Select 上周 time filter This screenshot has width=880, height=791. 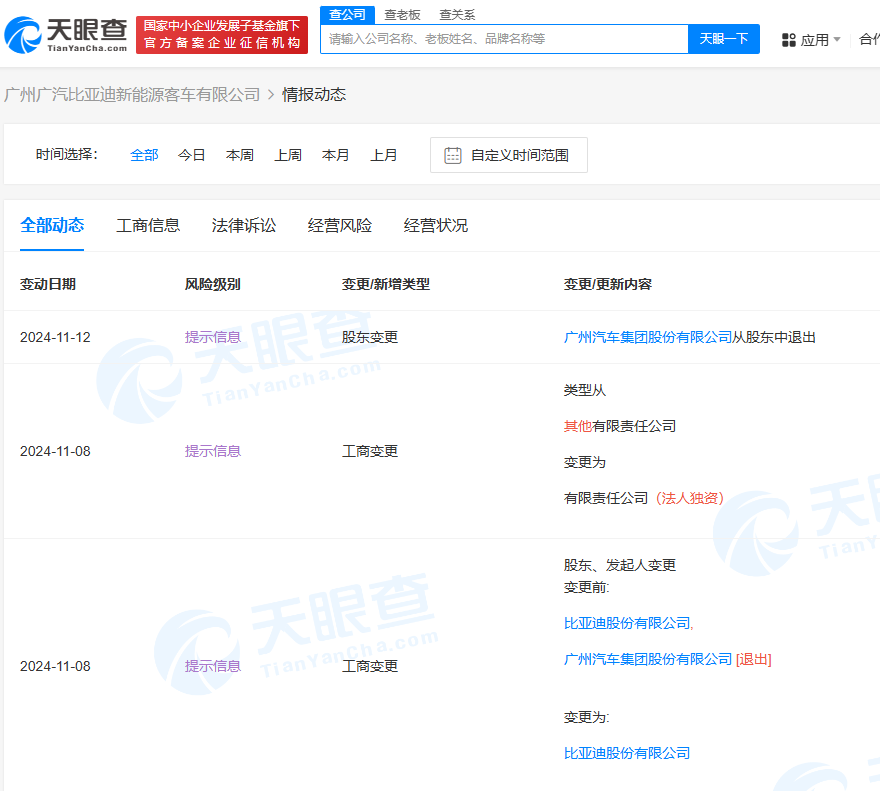tap(288, 155)
